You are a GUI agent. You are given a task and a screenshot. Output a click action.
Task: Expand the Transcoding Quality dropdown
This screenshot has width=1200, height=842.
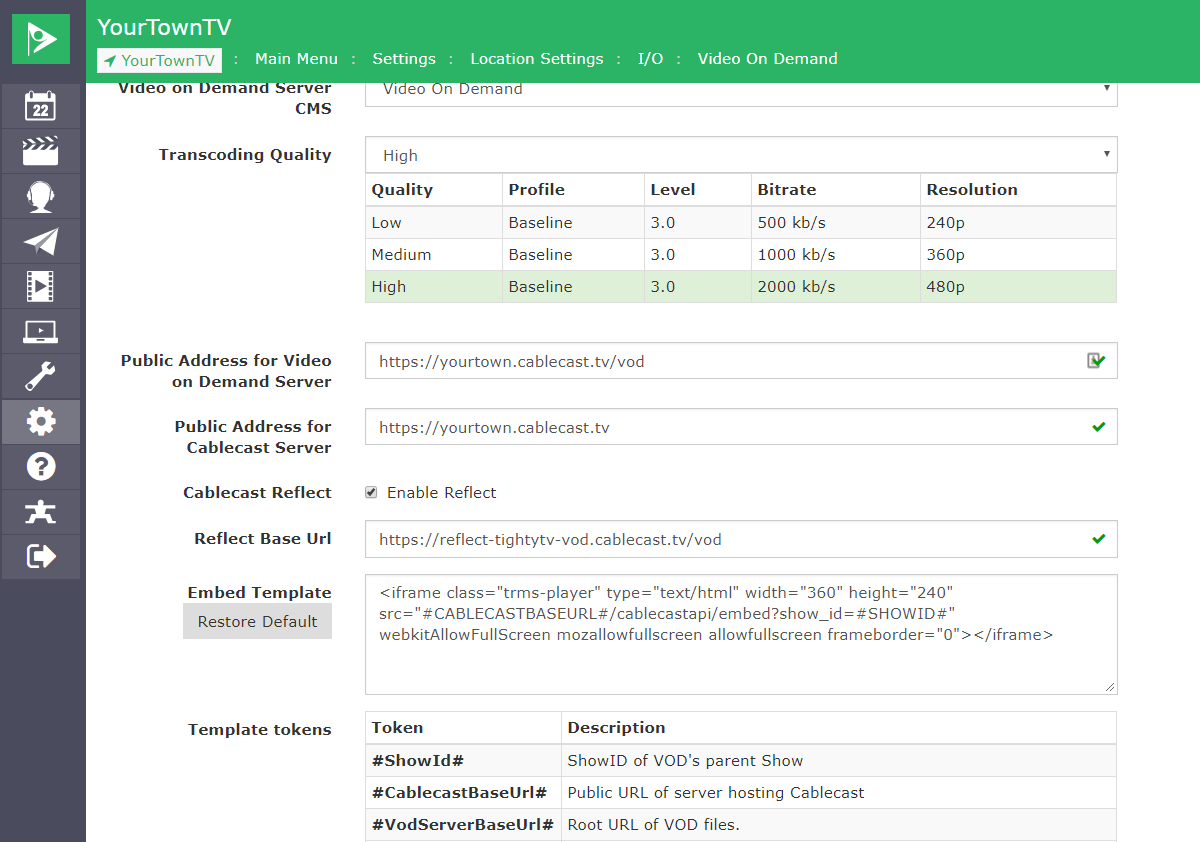coord(740,155)
